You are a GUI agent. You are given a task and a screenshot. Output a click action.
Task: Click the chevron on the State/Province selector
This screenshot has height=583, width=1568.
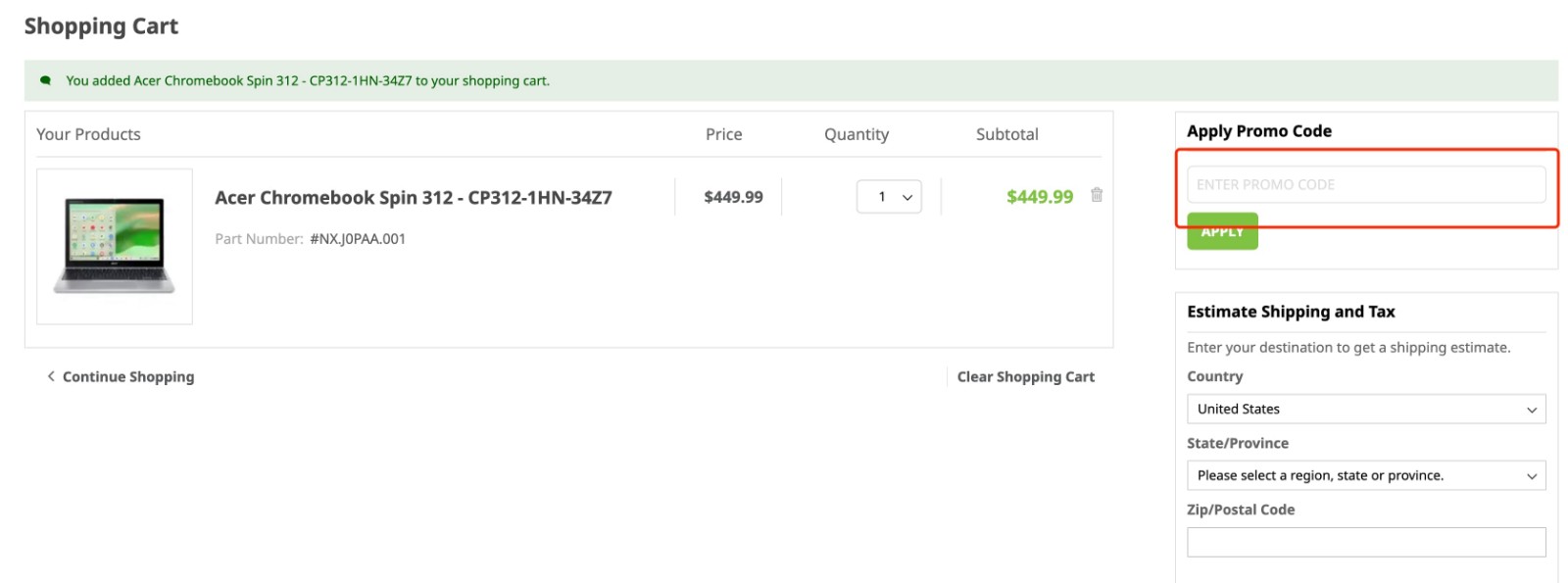[x=1534, y=475]
